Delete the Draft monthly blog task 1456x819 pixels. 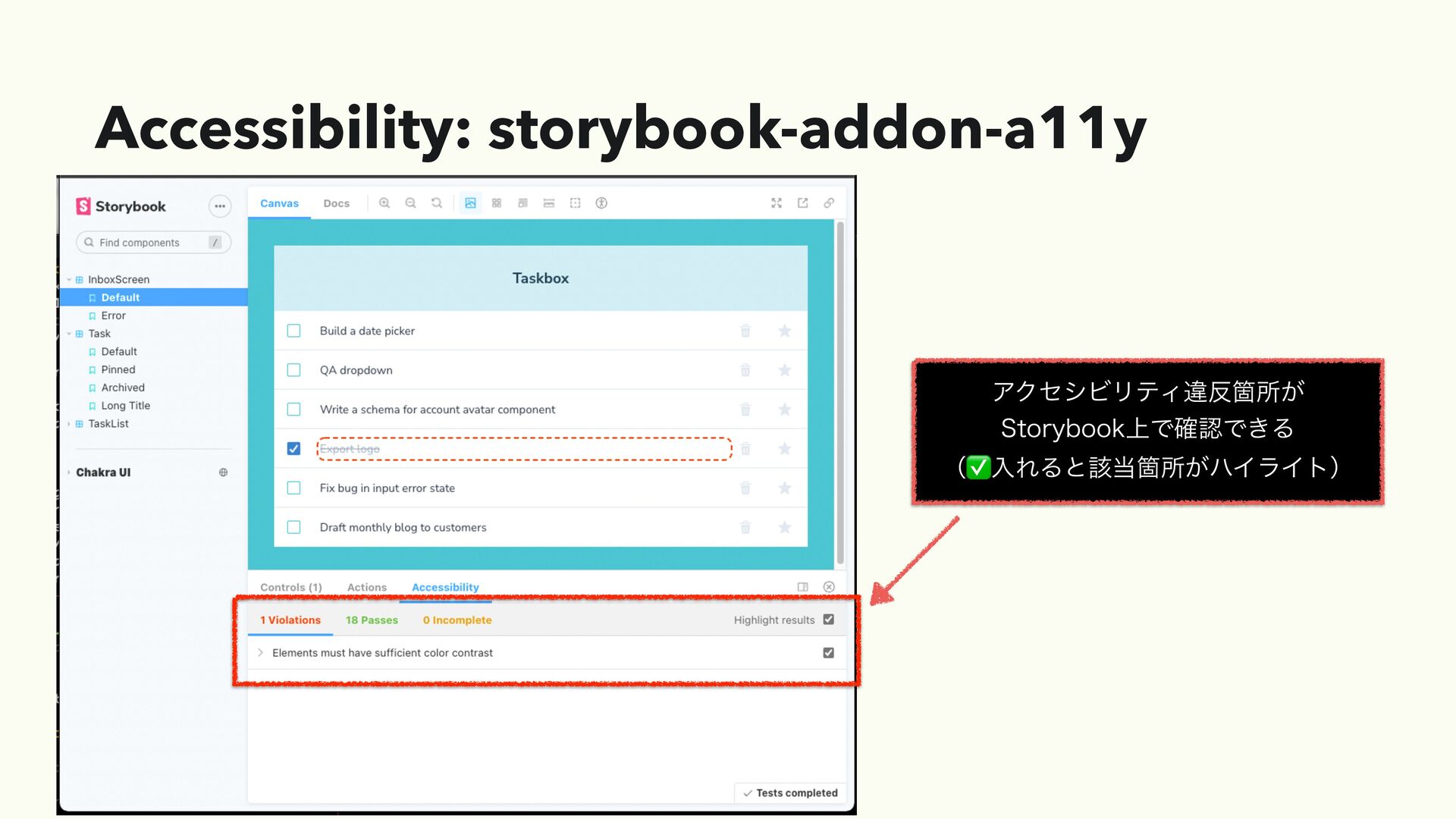745,527
